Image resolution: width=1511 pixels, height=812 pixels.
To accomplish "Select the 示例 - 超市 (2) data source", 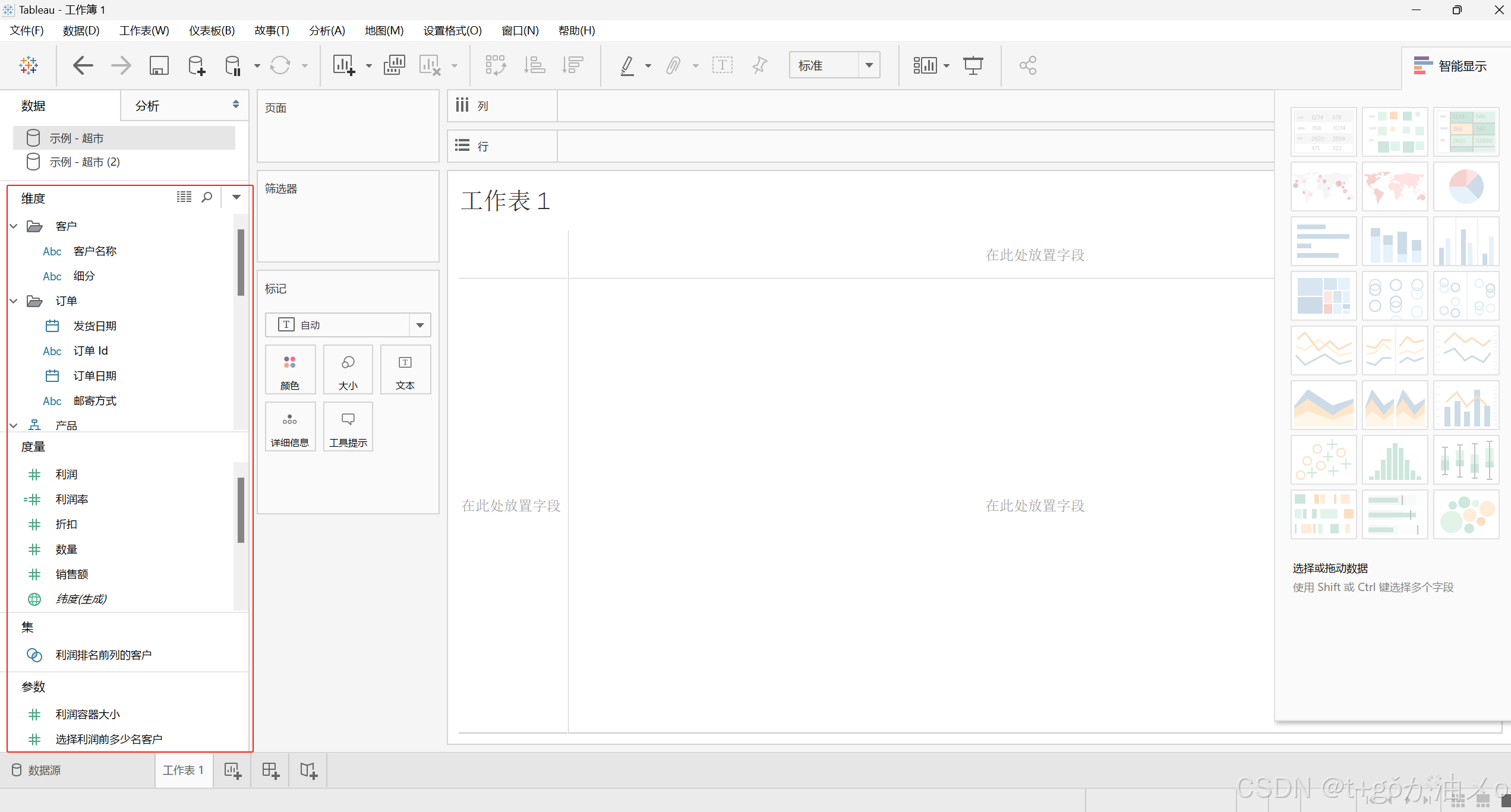I will point(84,162).
